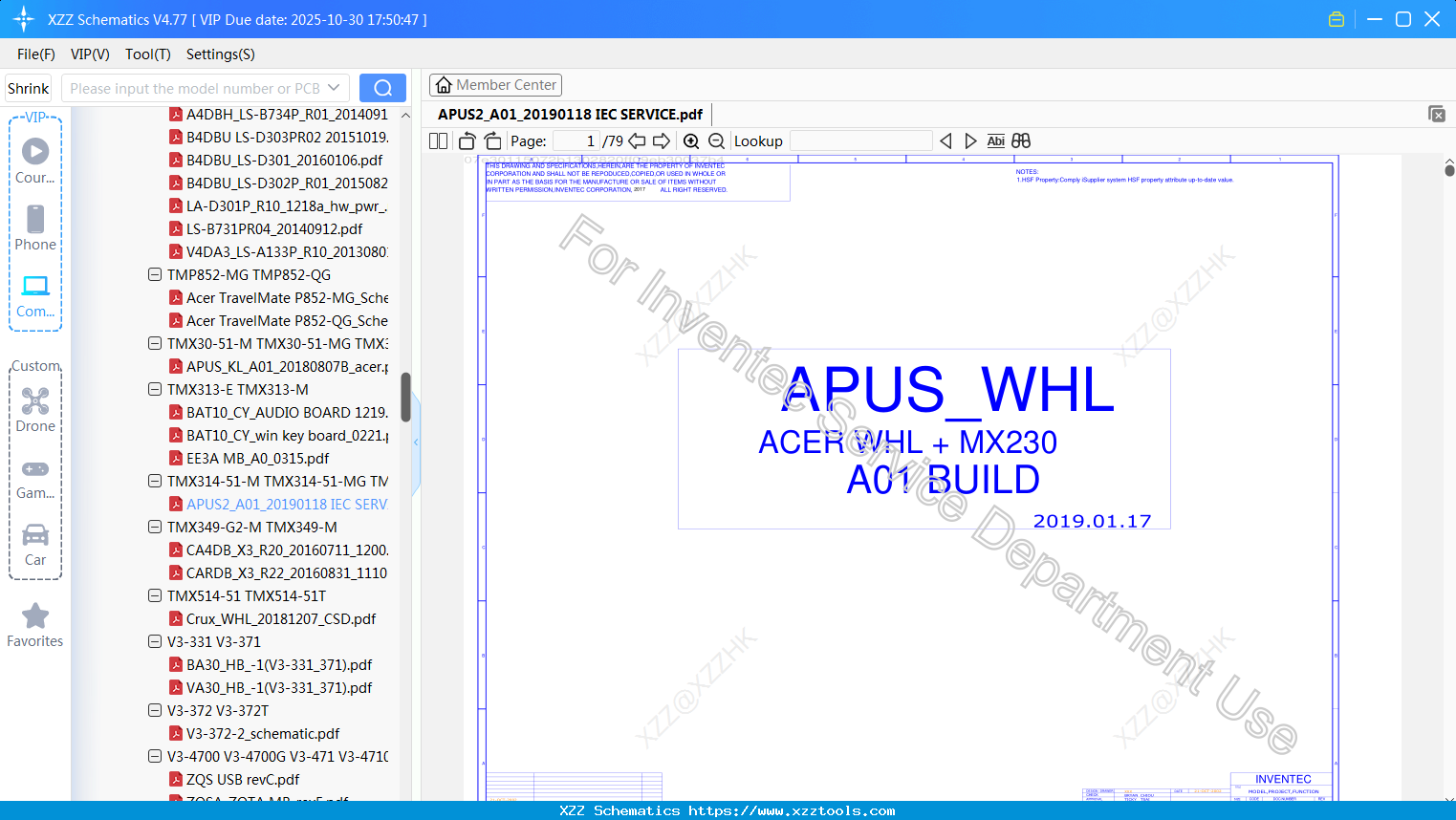Click the file tree vertical scrollbar thumb
1456x820 pixels.
[405, 397]
